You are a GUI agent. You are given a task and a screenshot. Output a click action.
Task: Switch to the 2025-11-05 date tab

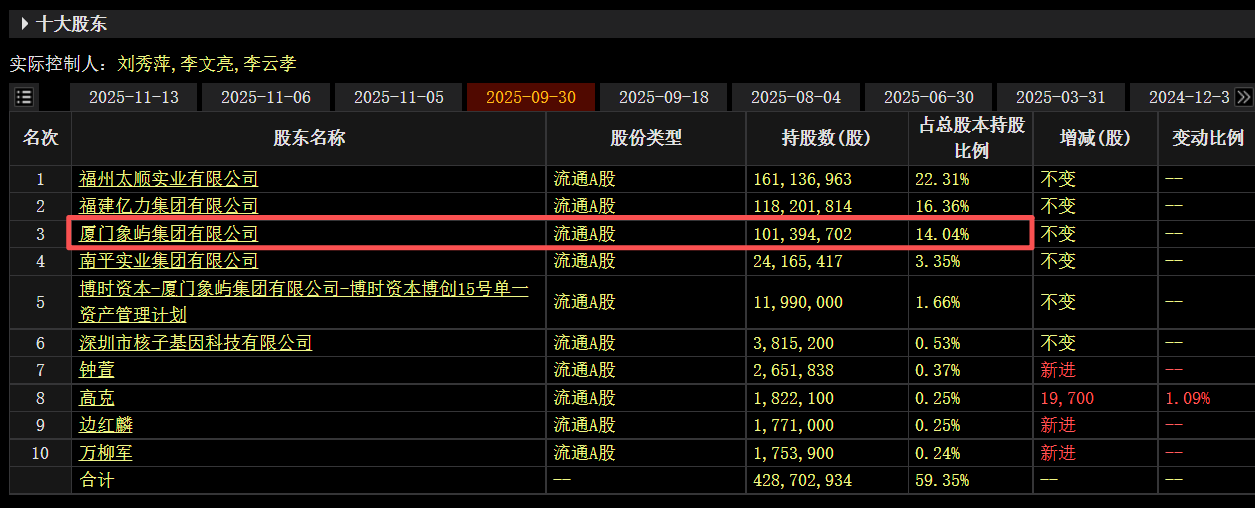[399, 97]
